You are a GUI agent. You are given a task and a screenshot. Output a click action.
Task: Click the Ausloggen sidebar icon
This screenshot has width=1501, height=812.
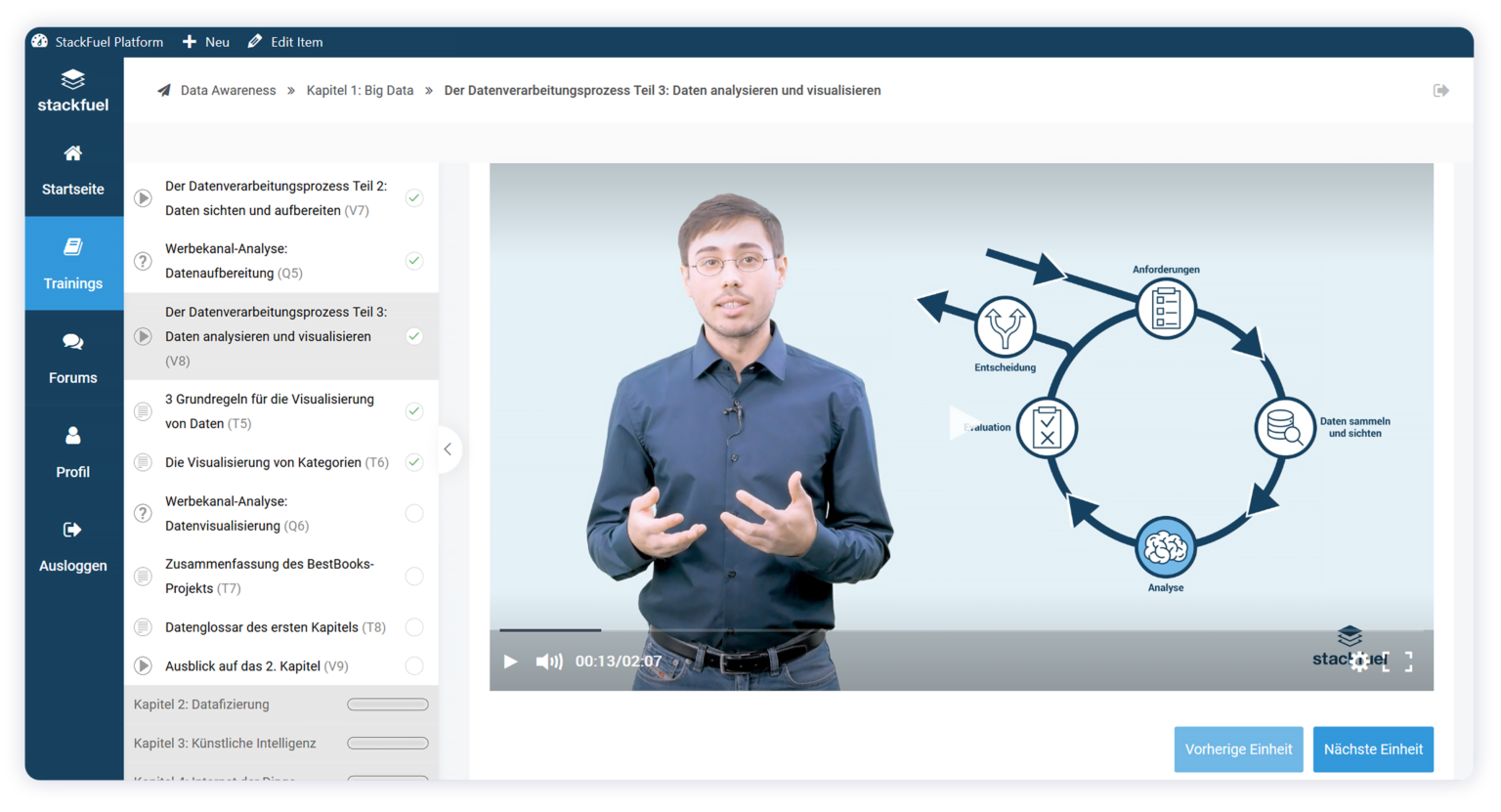coord(72,545)
